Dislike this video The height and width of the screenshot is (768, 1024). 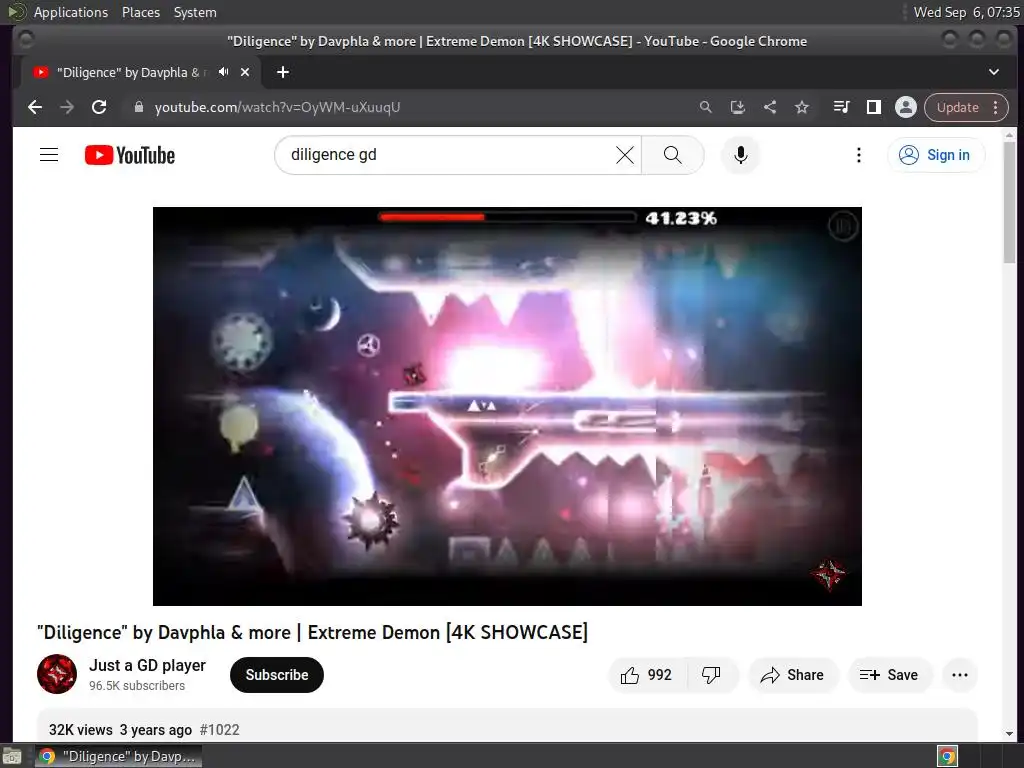pyautogui.click(x=711, y=675)
